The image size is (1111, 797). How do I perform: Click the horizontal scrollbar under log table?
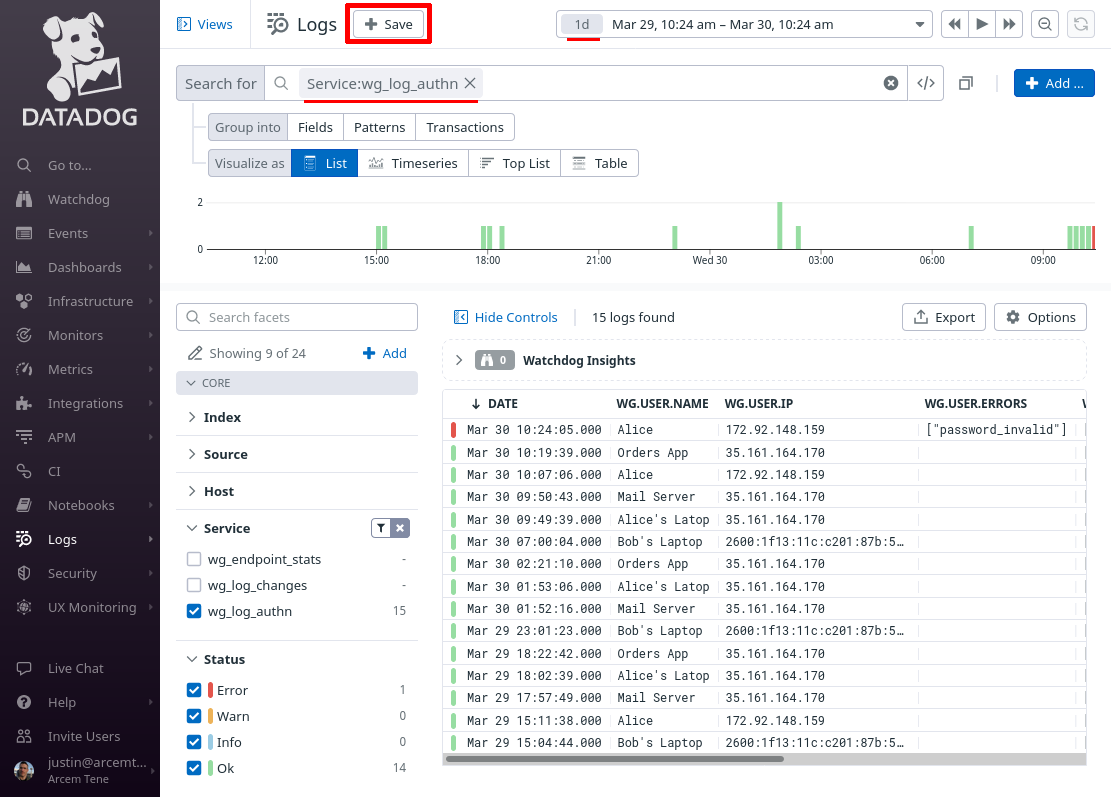614,759
